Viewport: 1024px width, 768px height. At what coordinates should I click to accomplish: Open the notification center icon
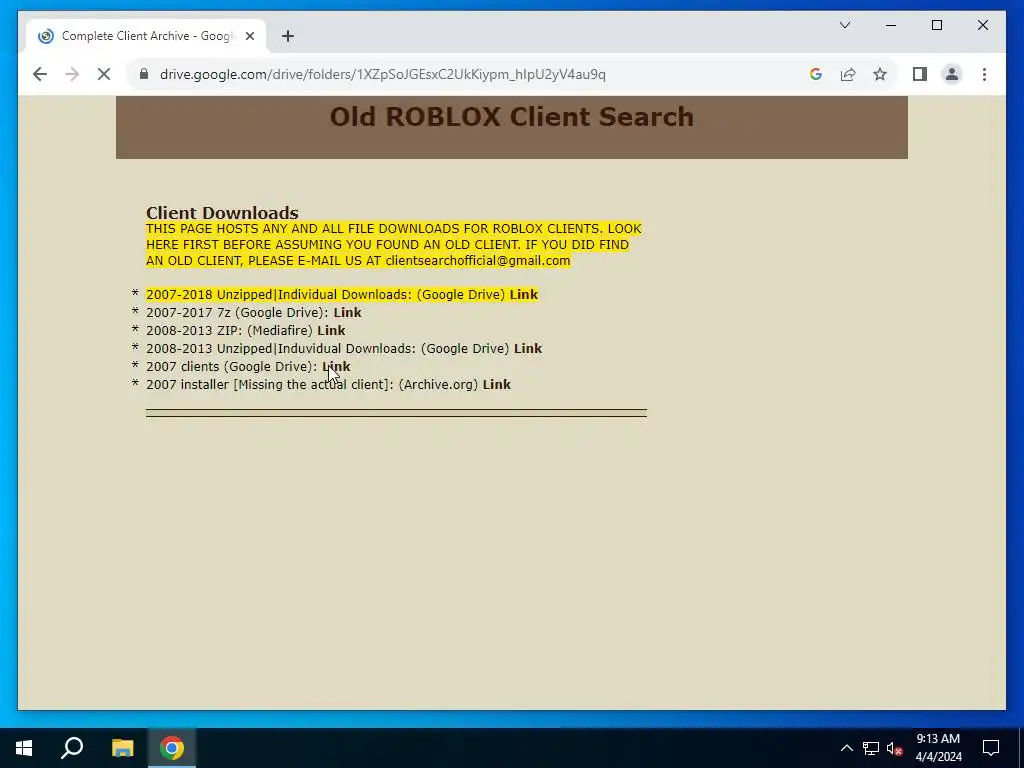click(x=991, y=748)
